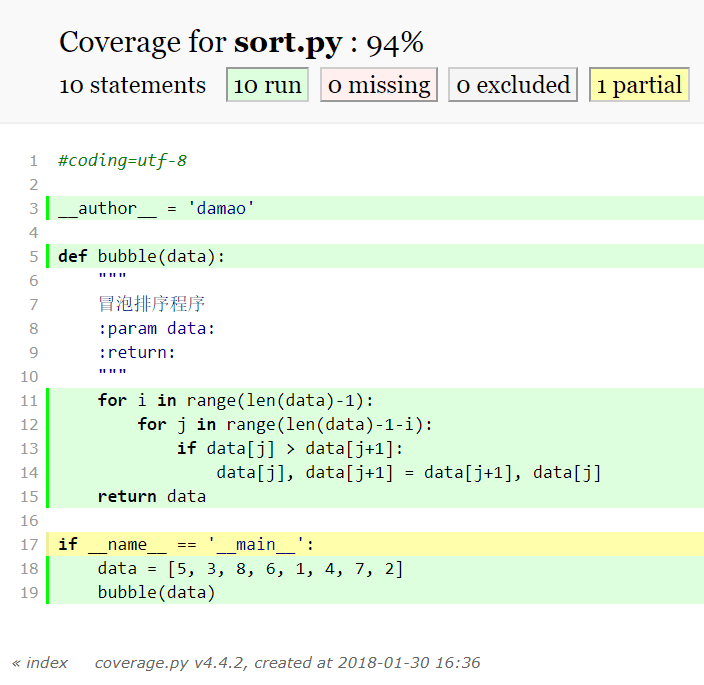Click line number 14 in the gutter
The height and width of the screenshot is (685, 704).
(29, 472)
